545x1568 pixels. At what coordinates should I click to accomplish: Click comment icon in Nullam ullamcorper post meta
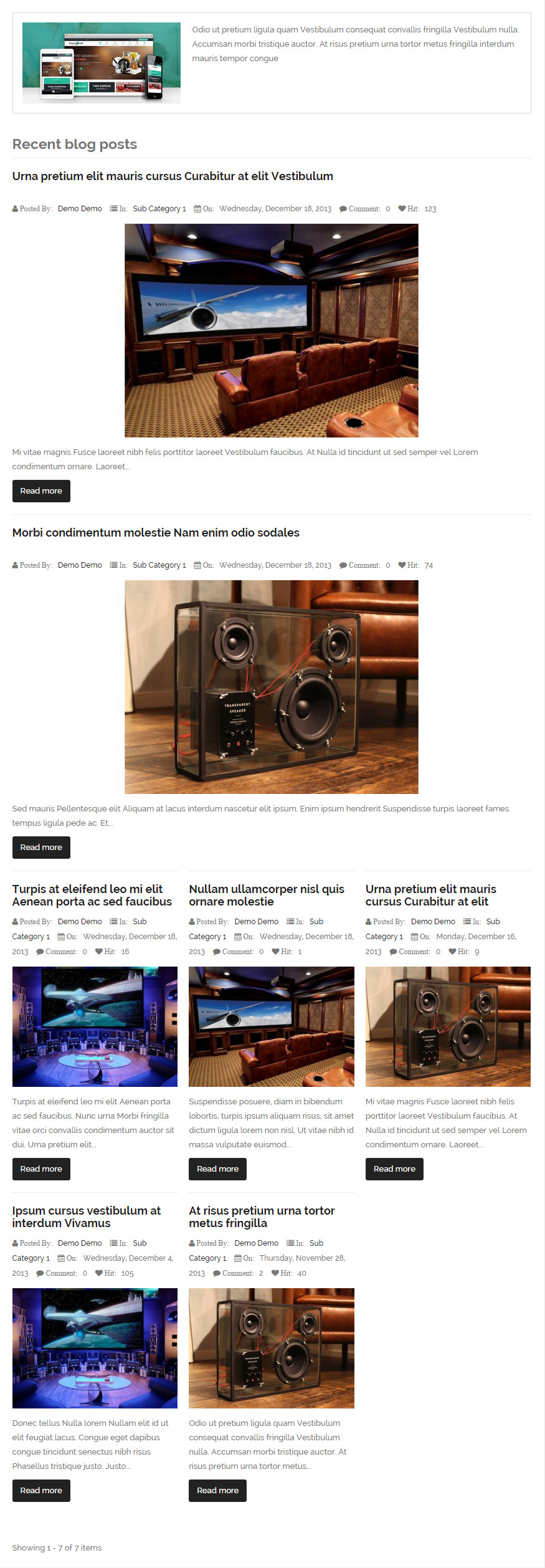coord(217,952)
